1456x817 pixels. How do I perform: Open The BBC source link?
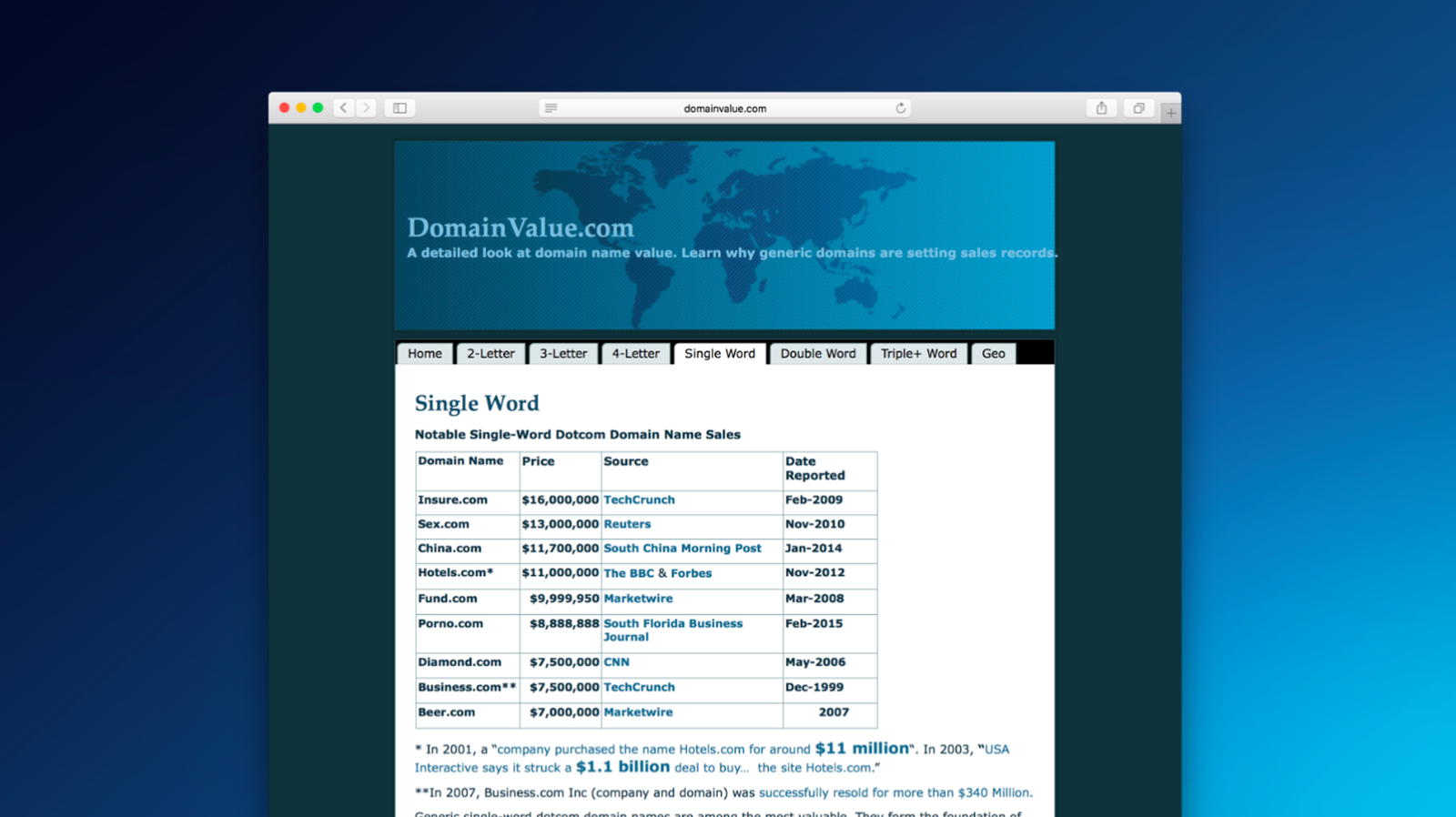(x=629, y=573)
